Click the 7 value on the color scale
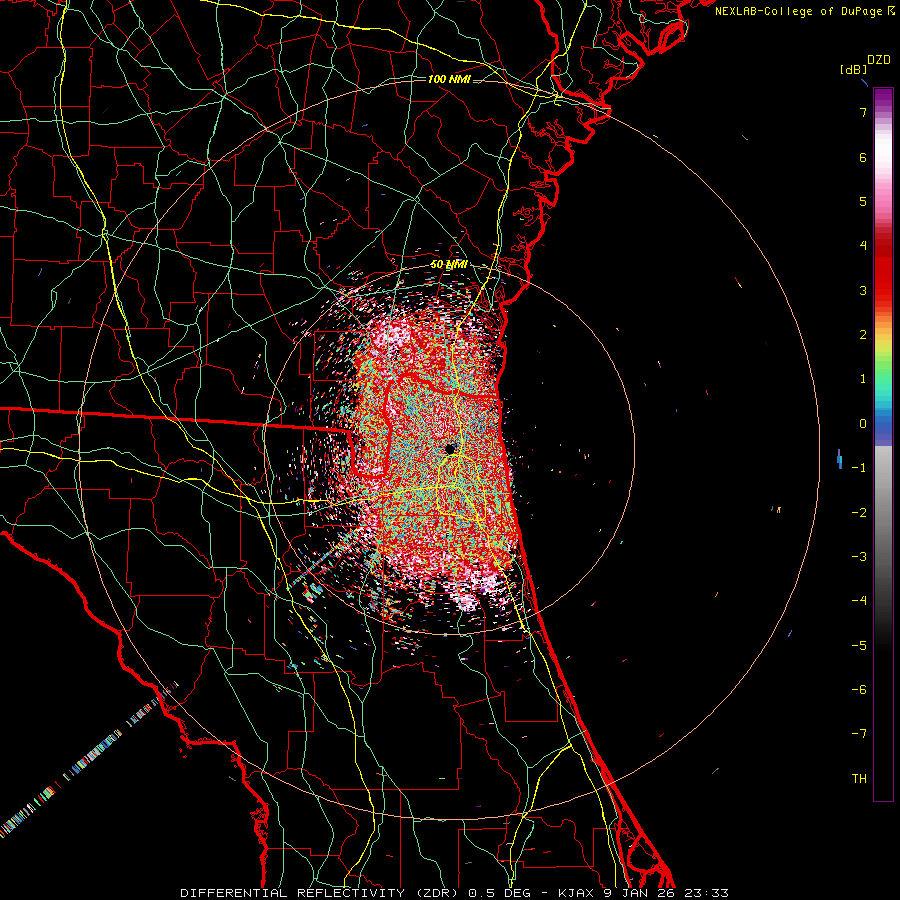Viewport: 900px width, 900px height. [863, 112]
